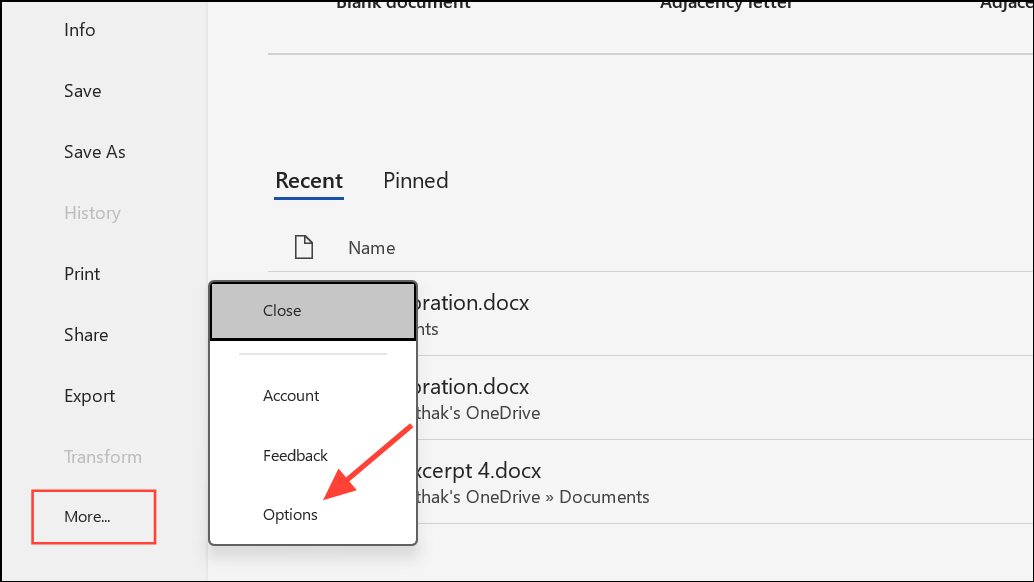The height and width of the screenshot is (582, 1034).
Task: Choose Close from the popup menu
Action: click(x=313, y=311)
